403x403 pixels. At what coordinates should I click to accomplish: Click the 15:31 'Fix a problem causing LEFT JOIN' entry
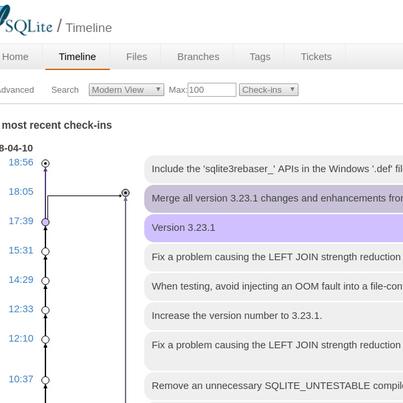coord(274,257)
